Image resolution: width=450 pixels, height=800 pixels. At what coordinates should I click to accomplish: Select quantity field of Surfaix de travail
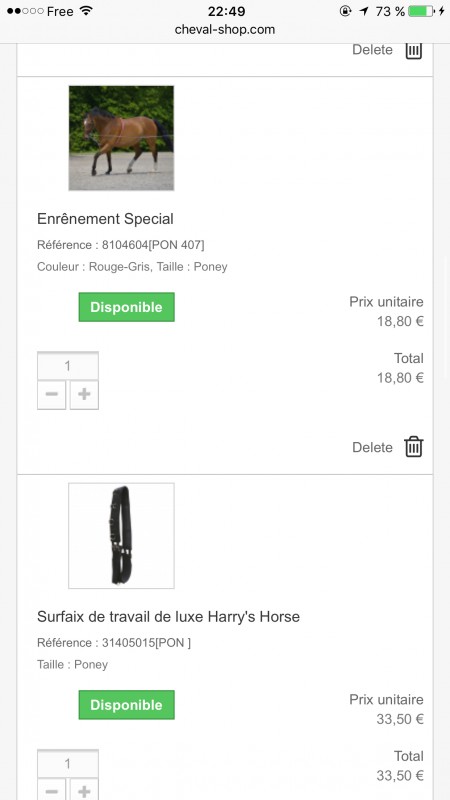pyautogui.click(x=68, y=763)
